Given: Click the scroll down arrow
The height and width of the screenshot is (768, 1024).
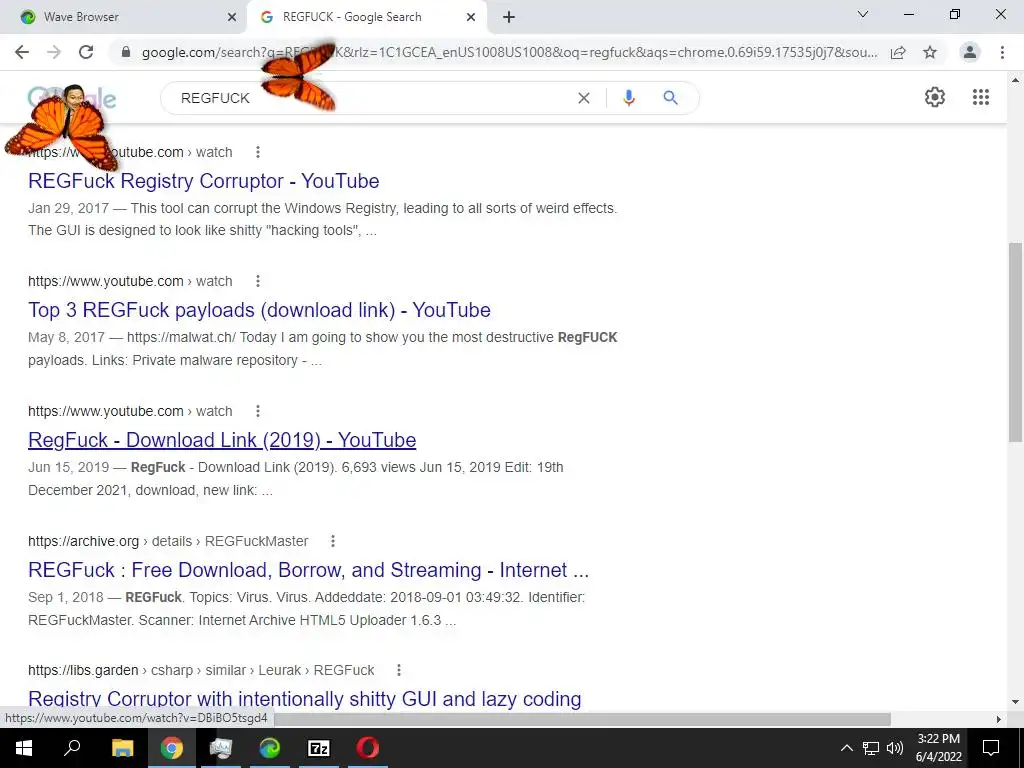Looking at the screenshot, I should click(1015, 703).
